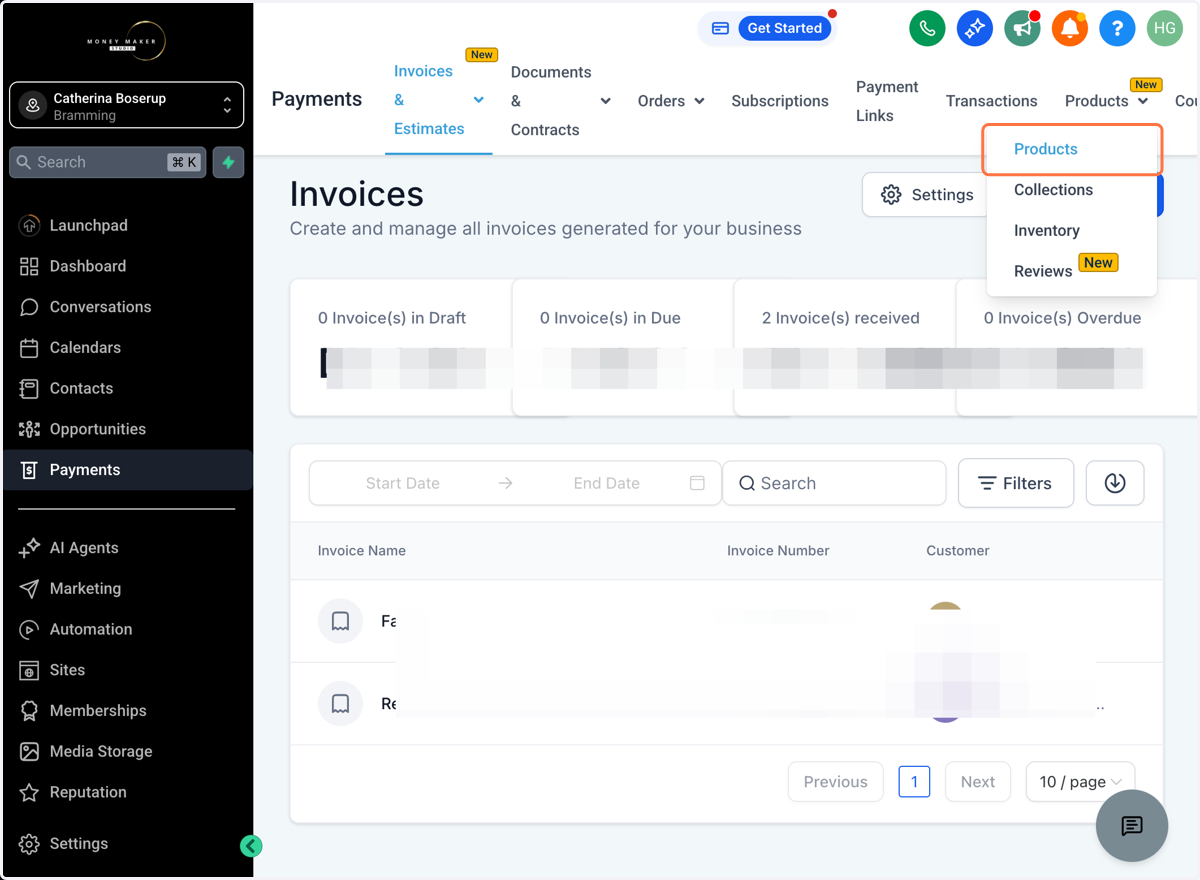
Task: Click the Automation sidebar icon
Action: click(x=29, y=629)
